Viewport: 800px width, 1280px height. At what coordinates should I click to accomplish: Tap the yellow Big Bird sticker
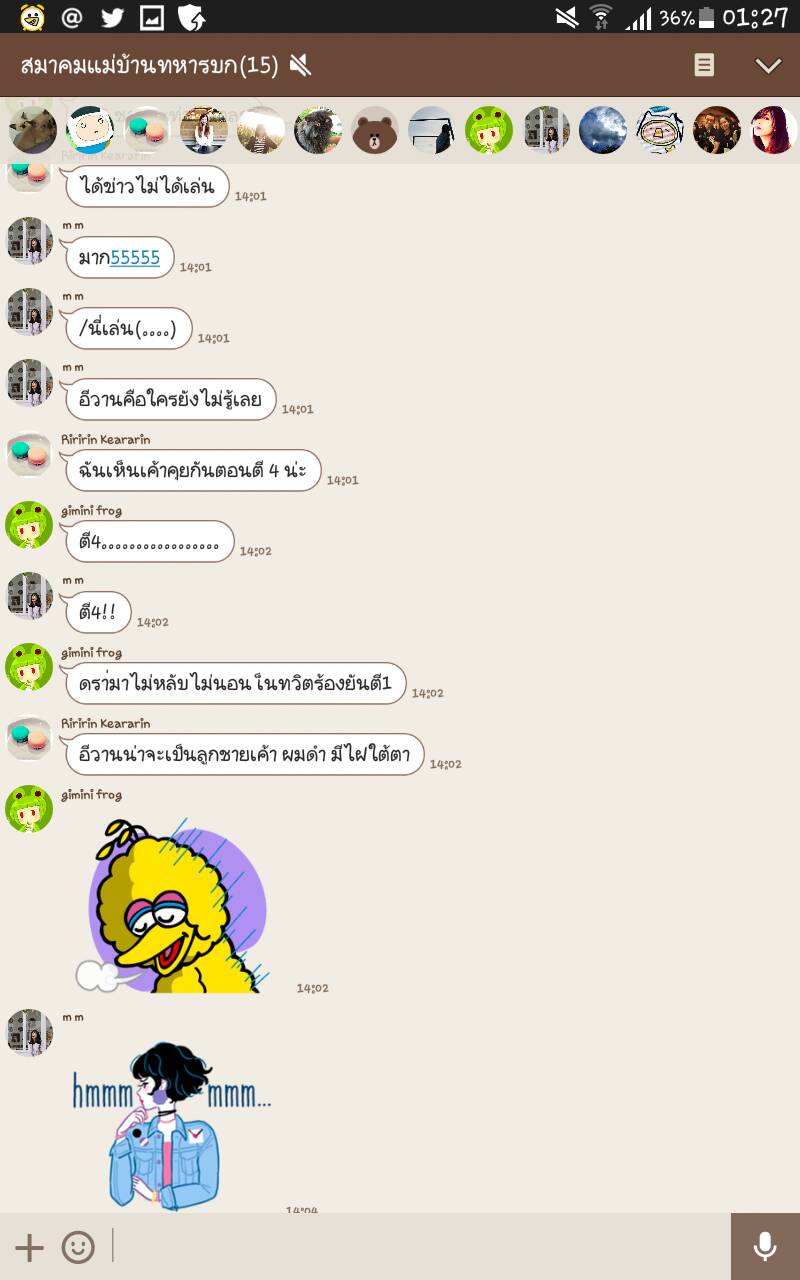[x=172, y=905]
